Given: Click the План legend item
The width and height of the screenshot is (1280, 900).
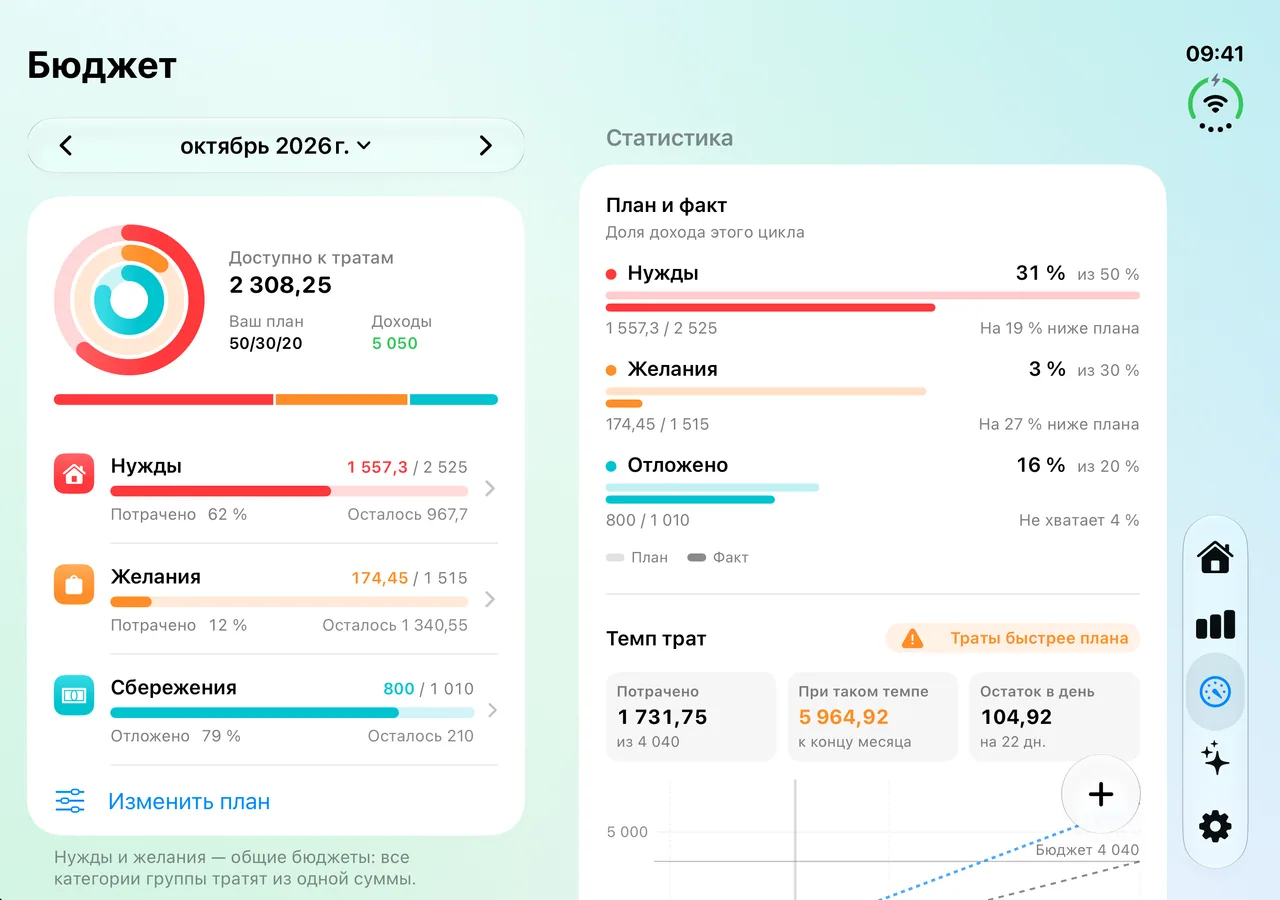Looking at the screenshot, I should click(x=637, y=557).
